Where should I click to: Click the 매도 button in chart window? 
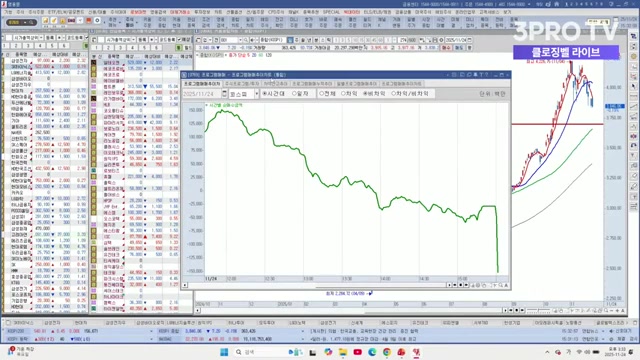click(459, 48)
